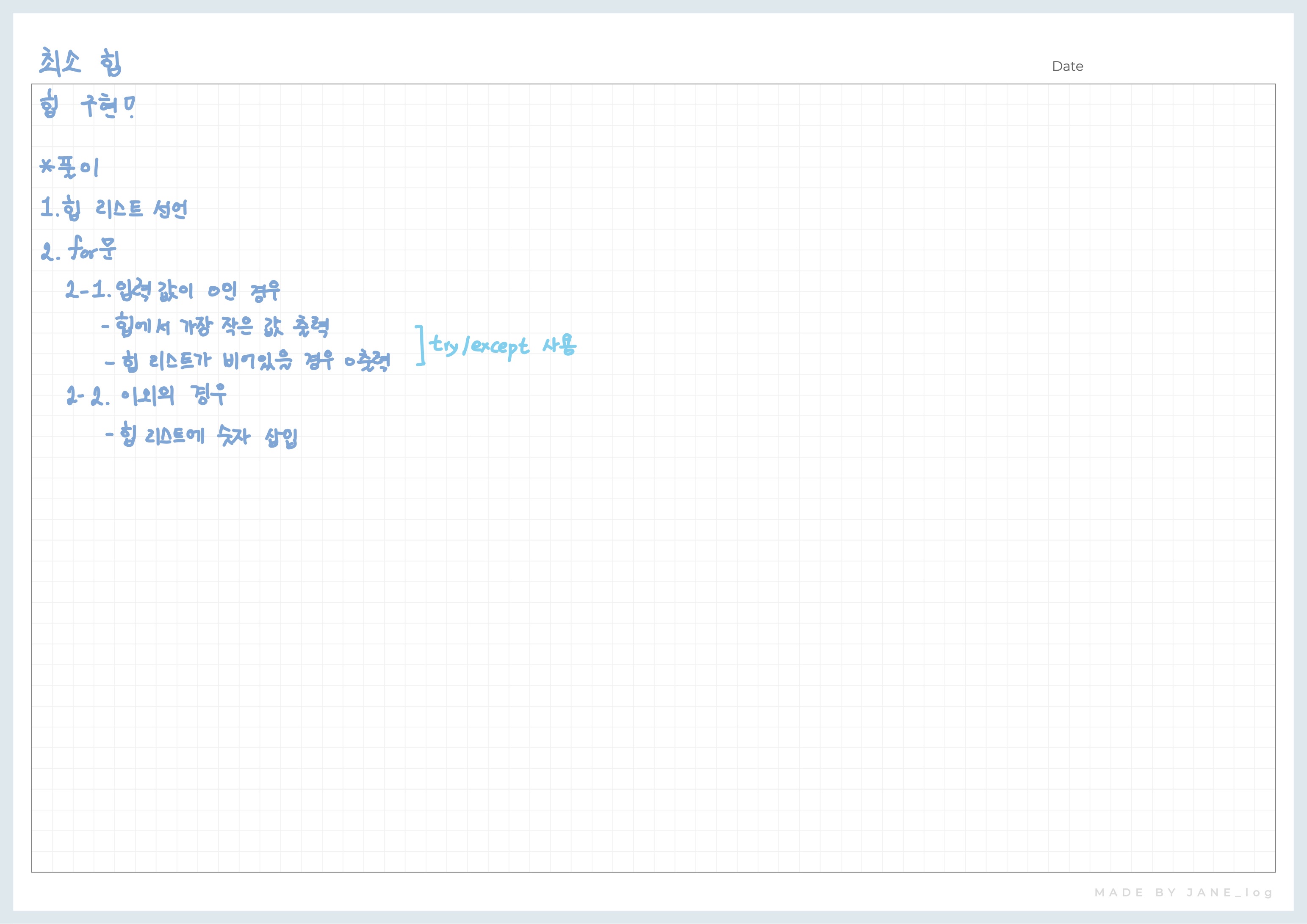Click the '최소 힙' handwritten title
Image resolution: width=1307 pixels, height=924 pixels.
80,63
